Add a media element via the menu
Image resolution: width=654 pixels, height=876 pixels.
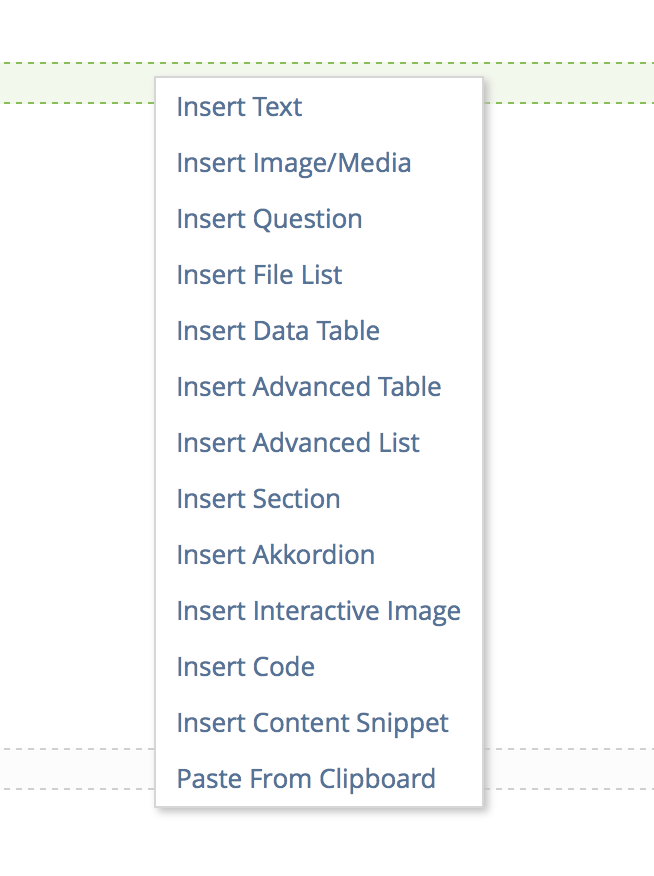pyautogui.click(x=293, y=163)
